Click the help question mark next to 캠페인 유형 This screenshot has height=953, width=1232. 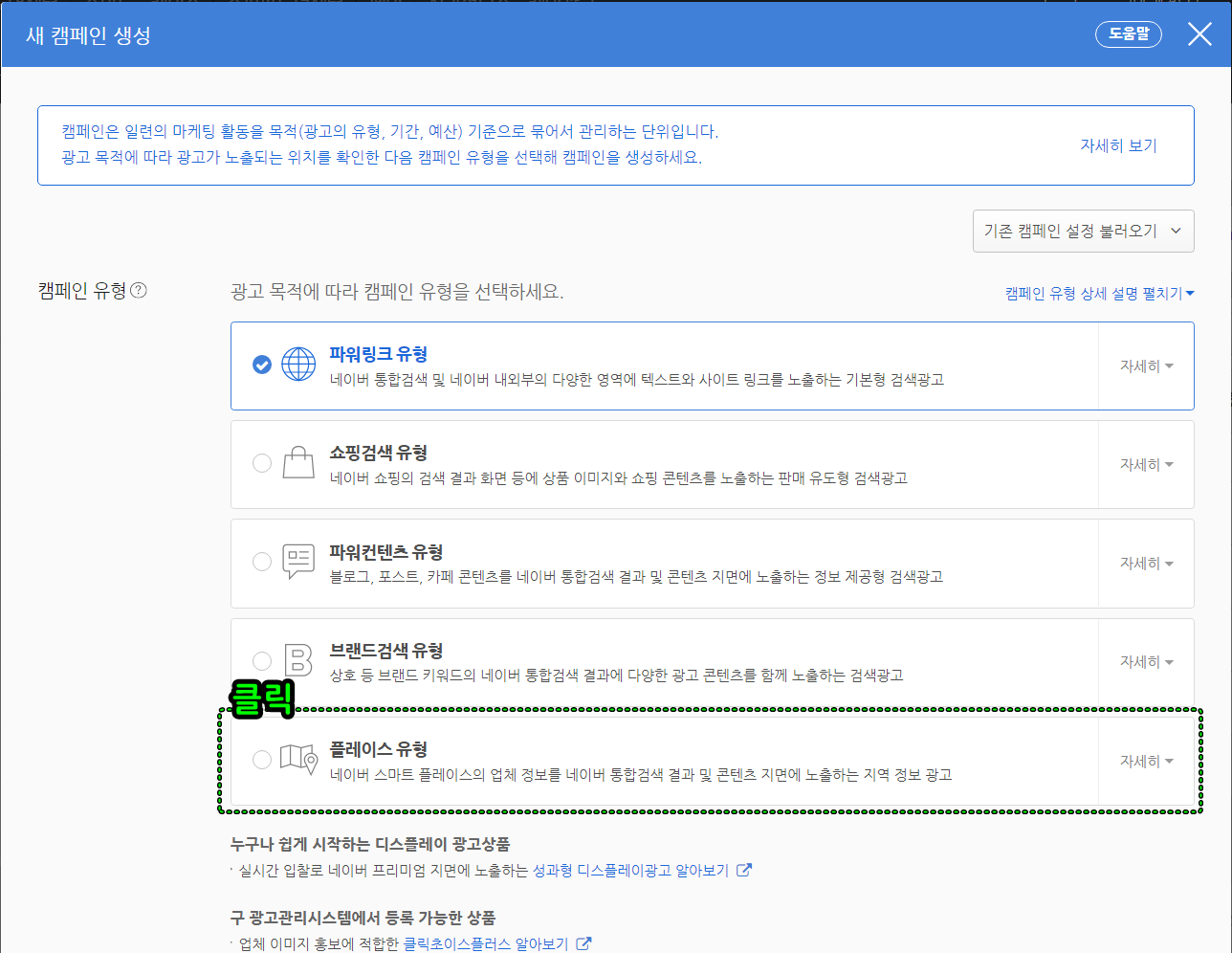coord(139,290)
